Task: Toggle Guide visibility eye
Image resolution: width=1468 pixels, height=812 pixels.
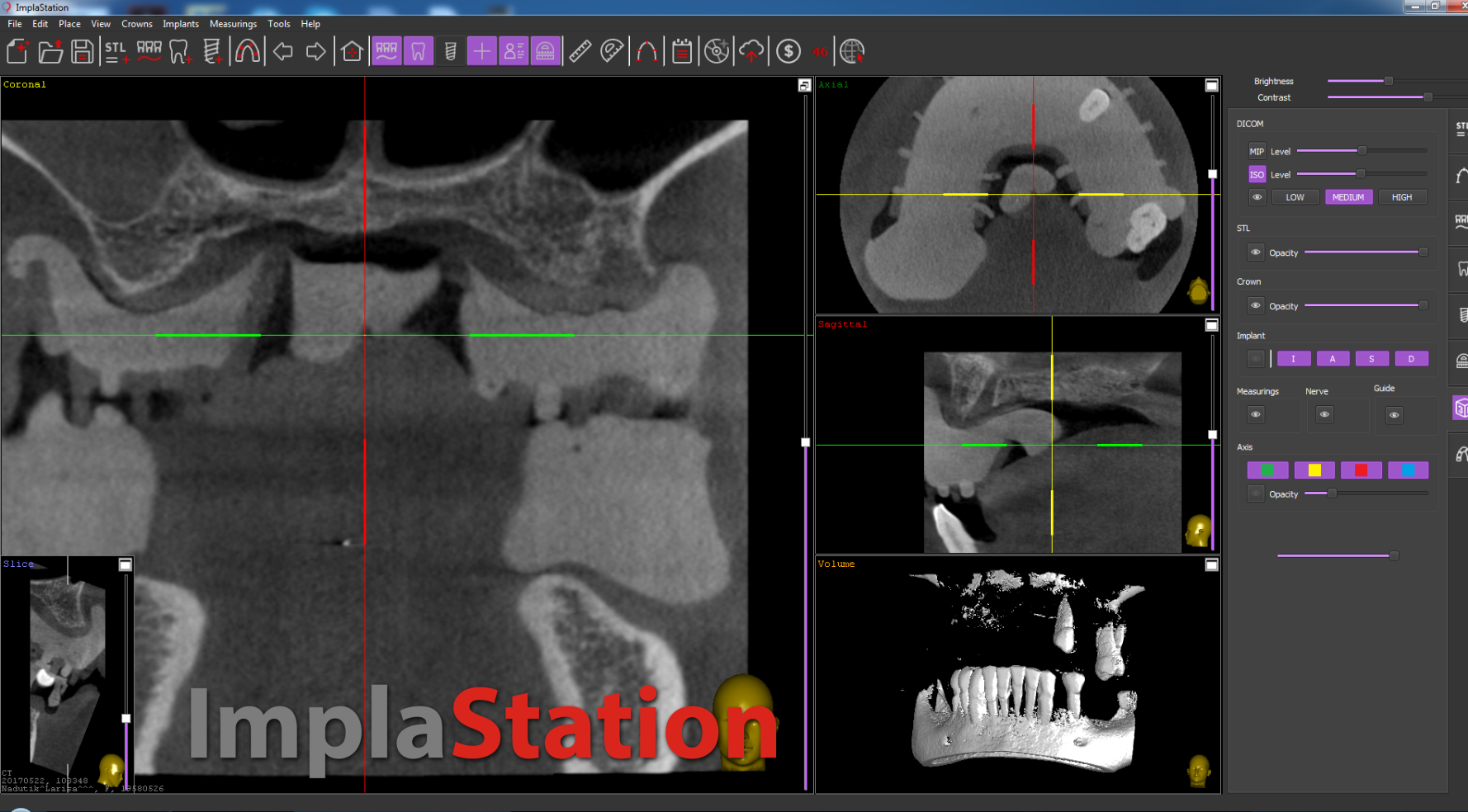Action: (1394, 415)
